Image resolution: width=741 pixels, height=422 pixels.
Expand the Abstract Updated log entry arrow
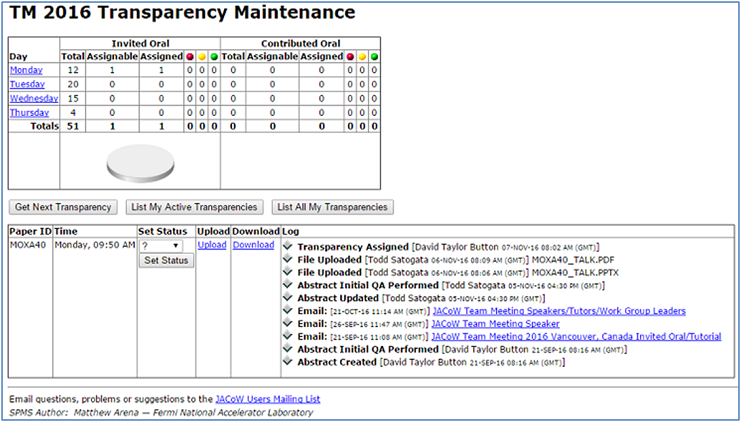(288, 298)
